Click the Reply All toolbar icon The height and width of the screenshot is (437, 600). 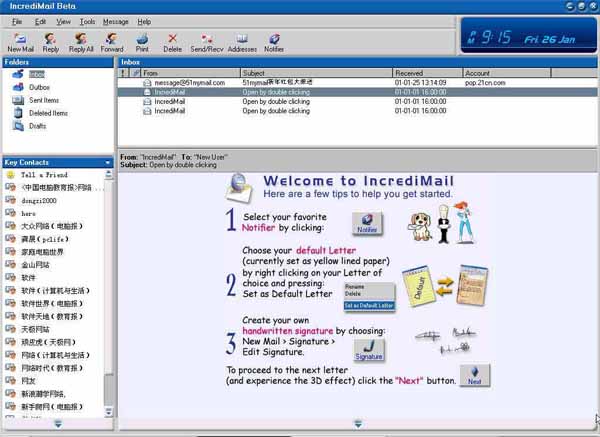81,42
